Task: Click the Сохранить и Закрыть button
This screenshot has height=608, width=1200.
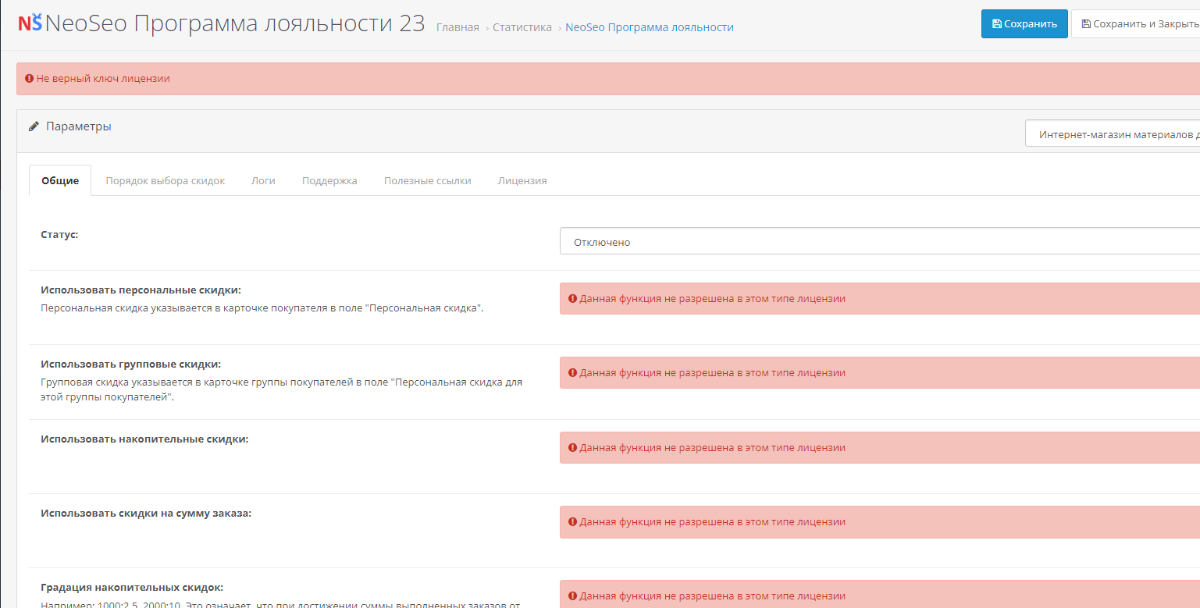Action: click(1136, 24)
